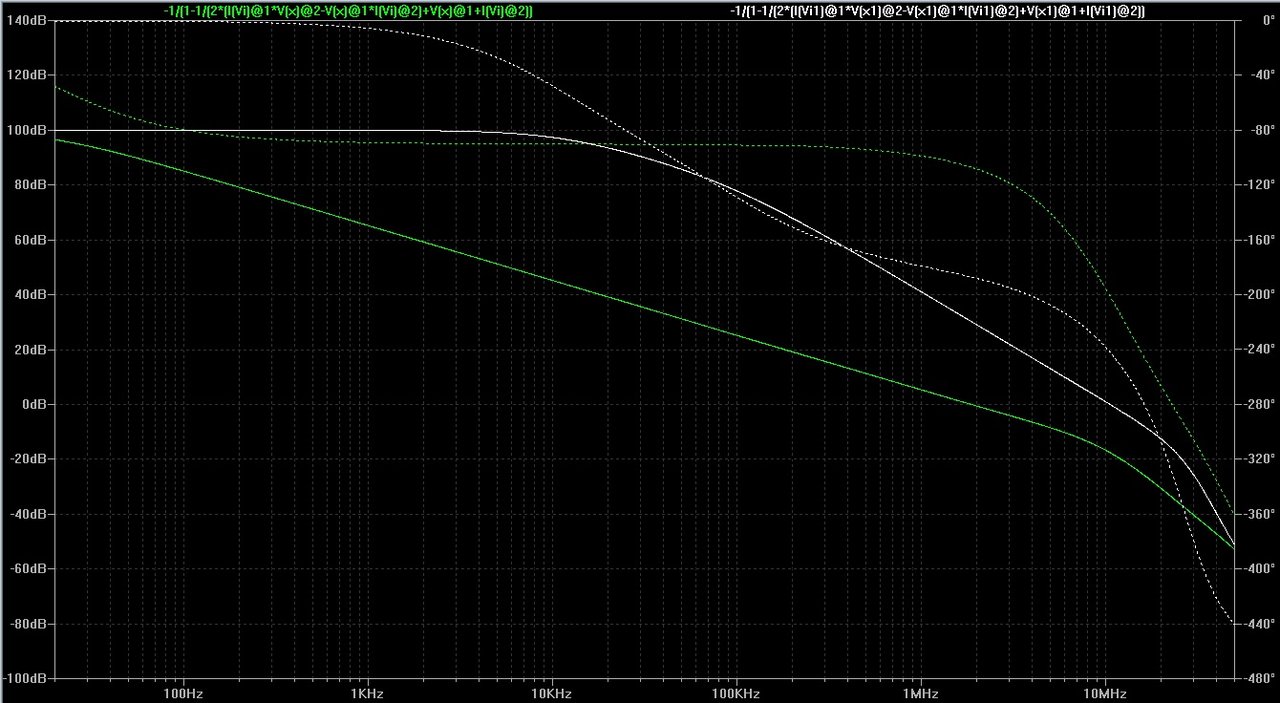
Task: Click the 0dB magnitude axis label
Action: (33, 405)
